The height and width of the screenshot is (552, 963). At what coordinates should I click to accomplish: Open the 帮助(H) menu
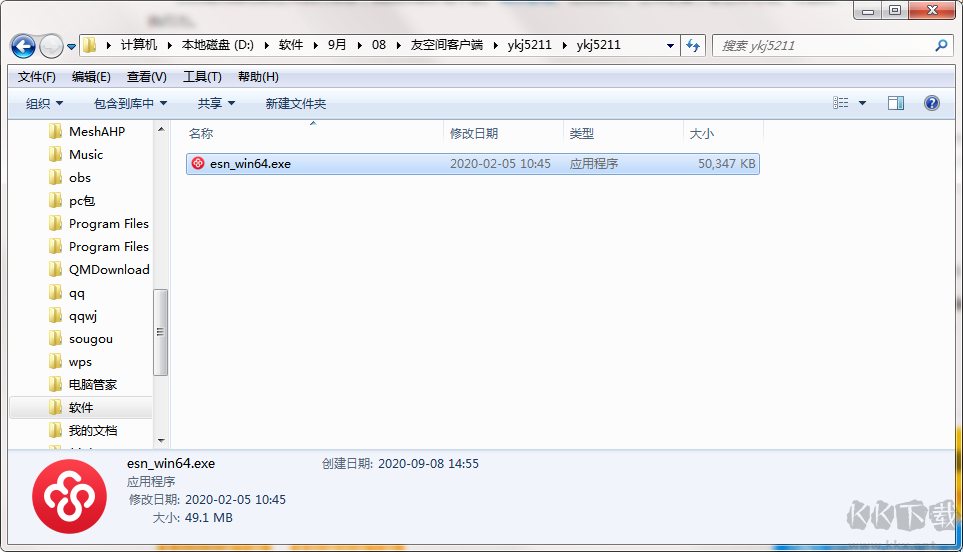258,77
